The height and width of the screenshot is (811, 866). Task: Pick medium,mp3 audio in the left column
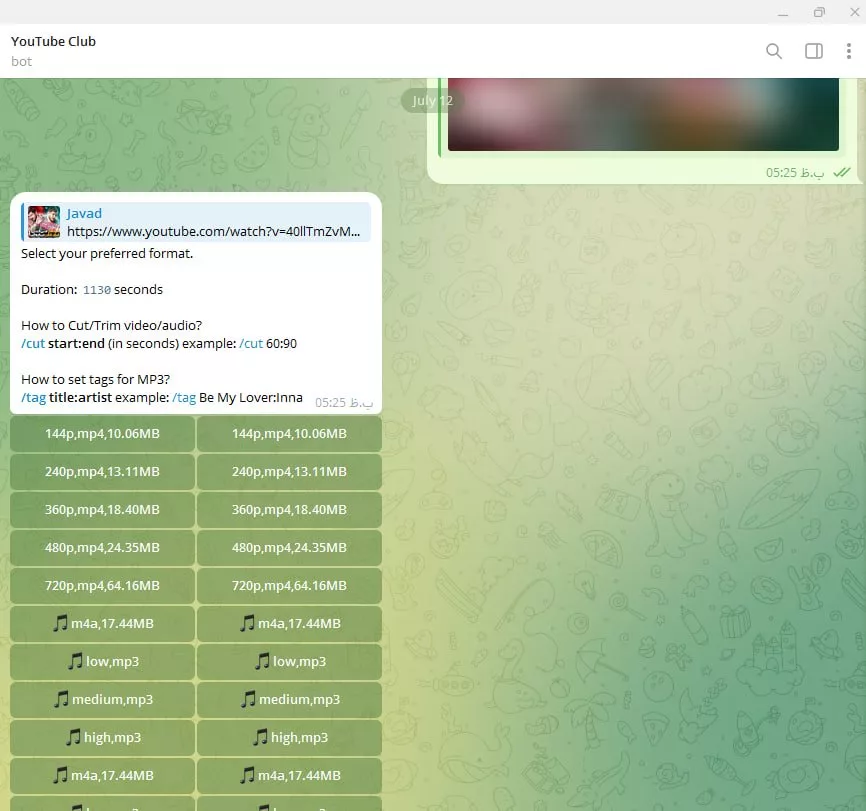click(x=102, y=700)
